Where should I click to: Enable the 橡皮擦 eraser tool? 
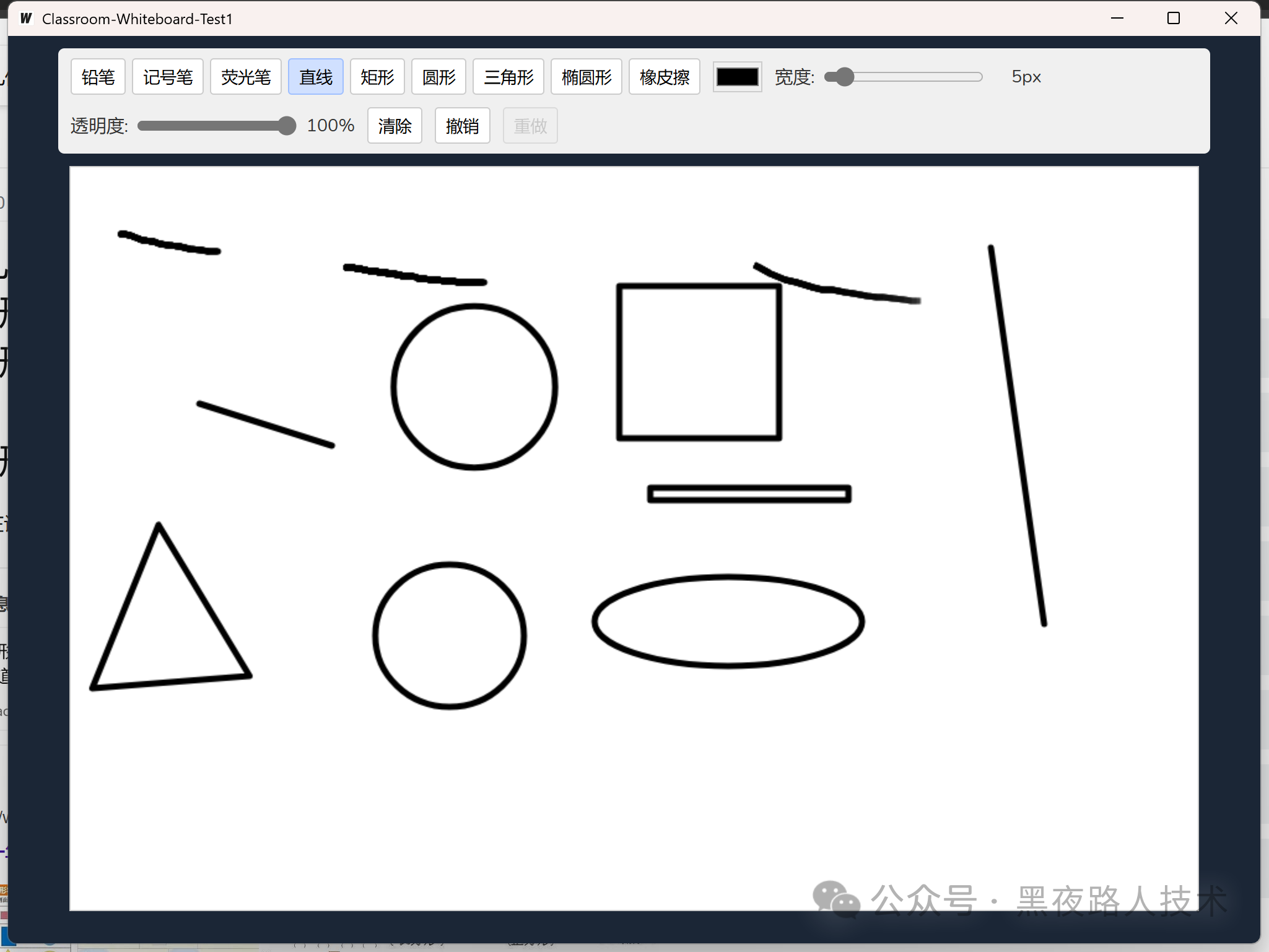point(665,77)
